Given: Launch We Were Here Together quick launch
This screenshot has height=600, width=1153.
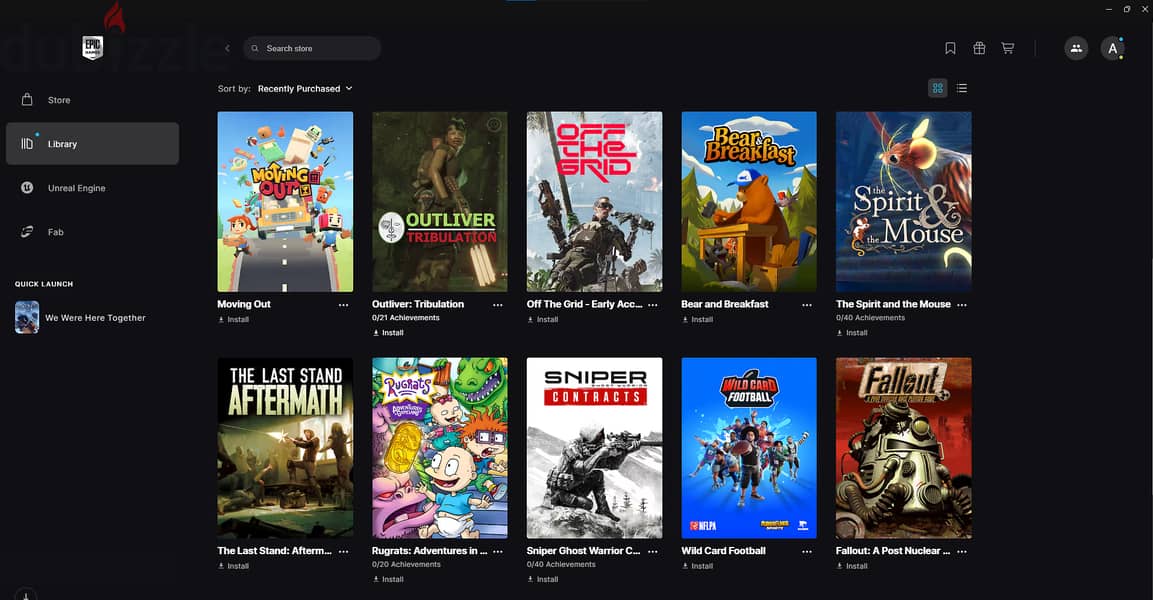Looking at the screenshot, I should pos(92,318).
